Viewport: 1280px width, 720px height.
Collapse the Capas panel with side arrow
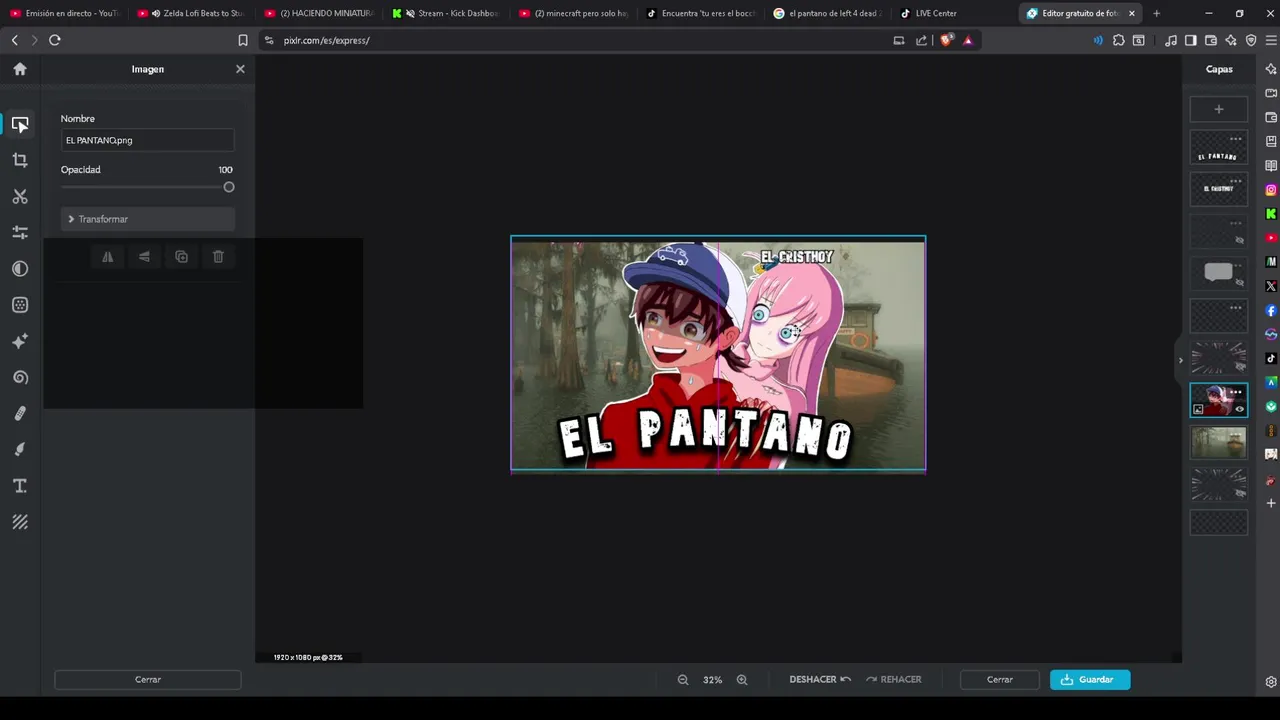[x=1180, y=360]
